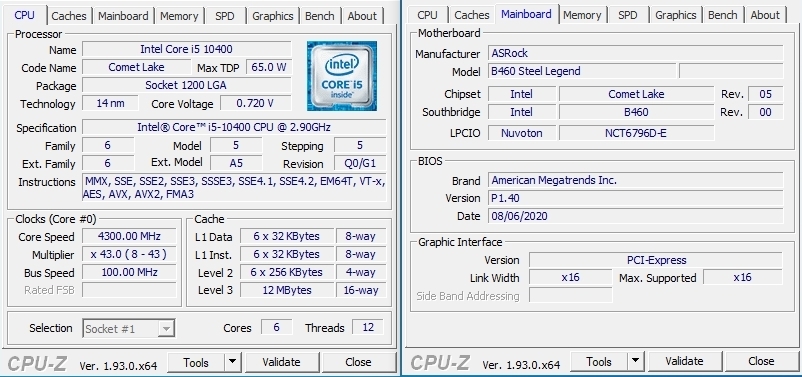Select CPU tab in left window
This screenshot has height=377, width=802.
tap(25, 15)
